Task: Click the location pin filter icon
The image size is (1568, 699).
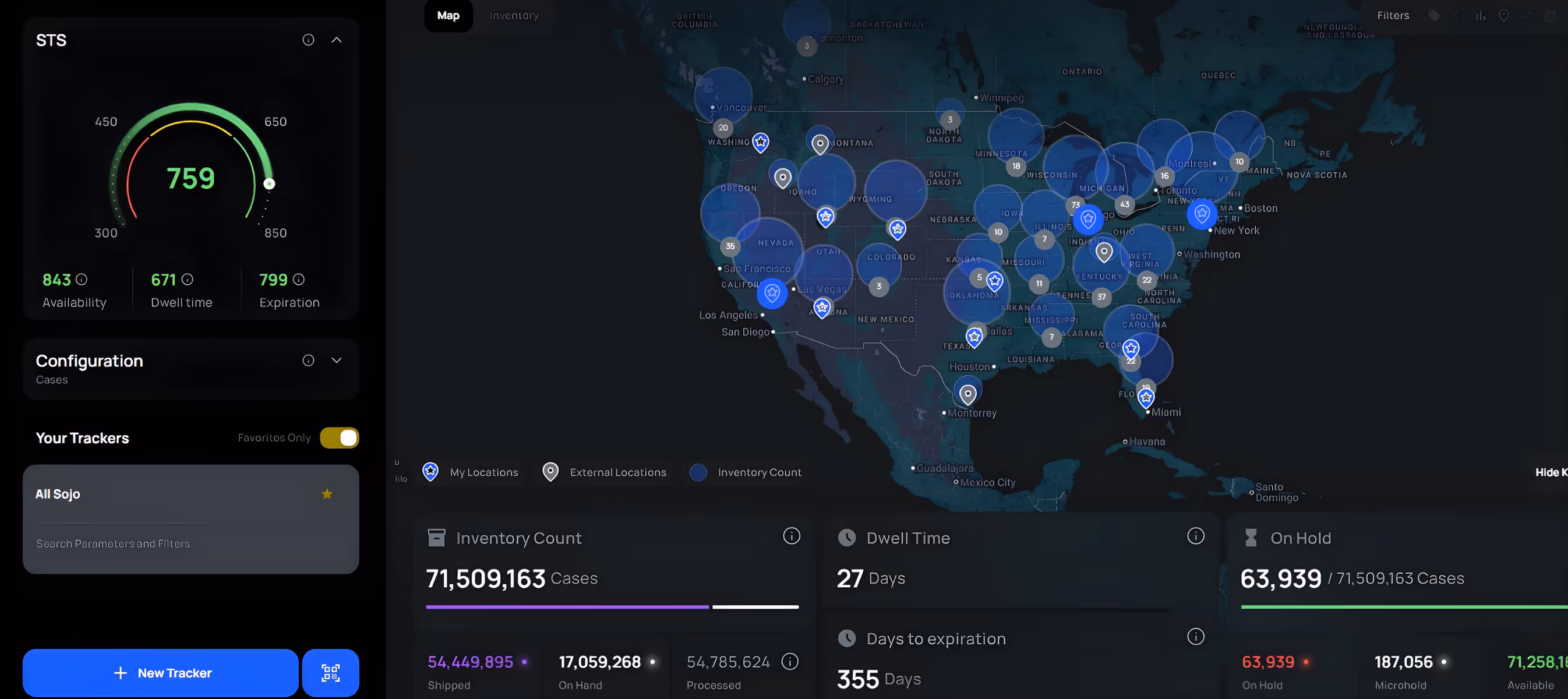Action: (1503, 16)
